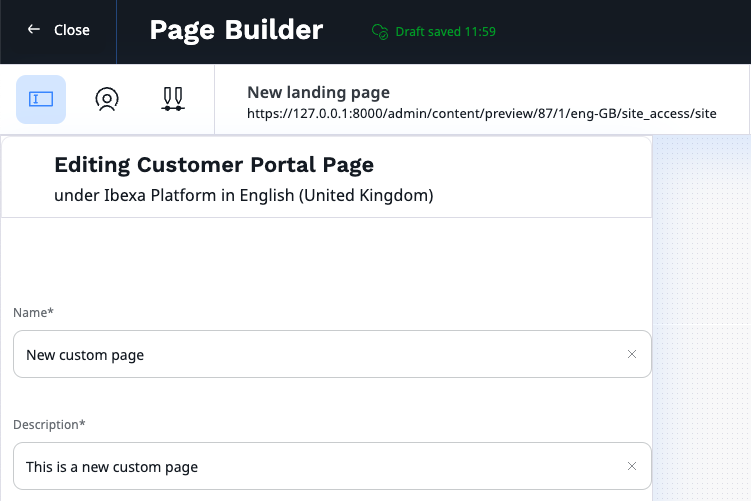Click the preview URL text

[481, 113]
